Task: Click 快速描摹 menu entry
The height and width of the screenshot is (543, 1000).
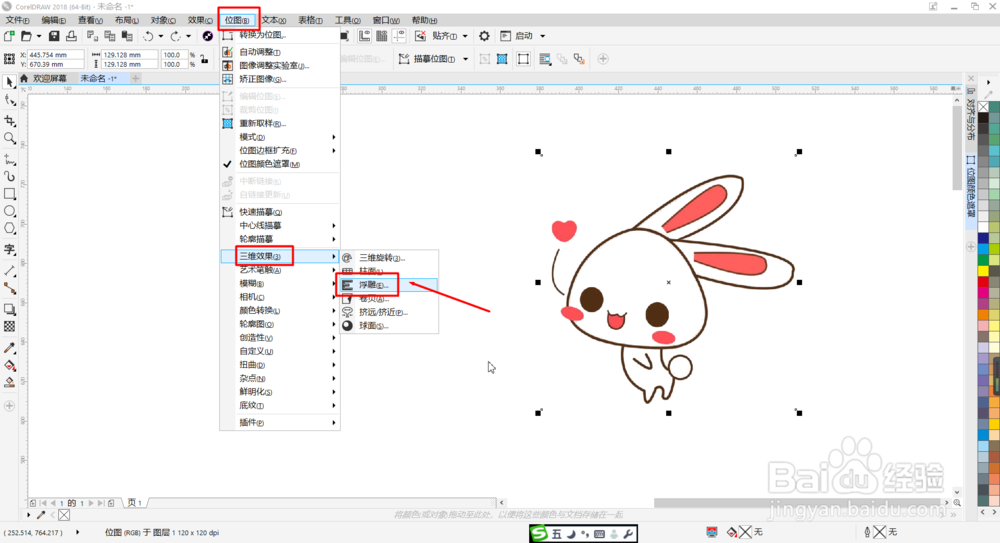Action: (279, 212)
